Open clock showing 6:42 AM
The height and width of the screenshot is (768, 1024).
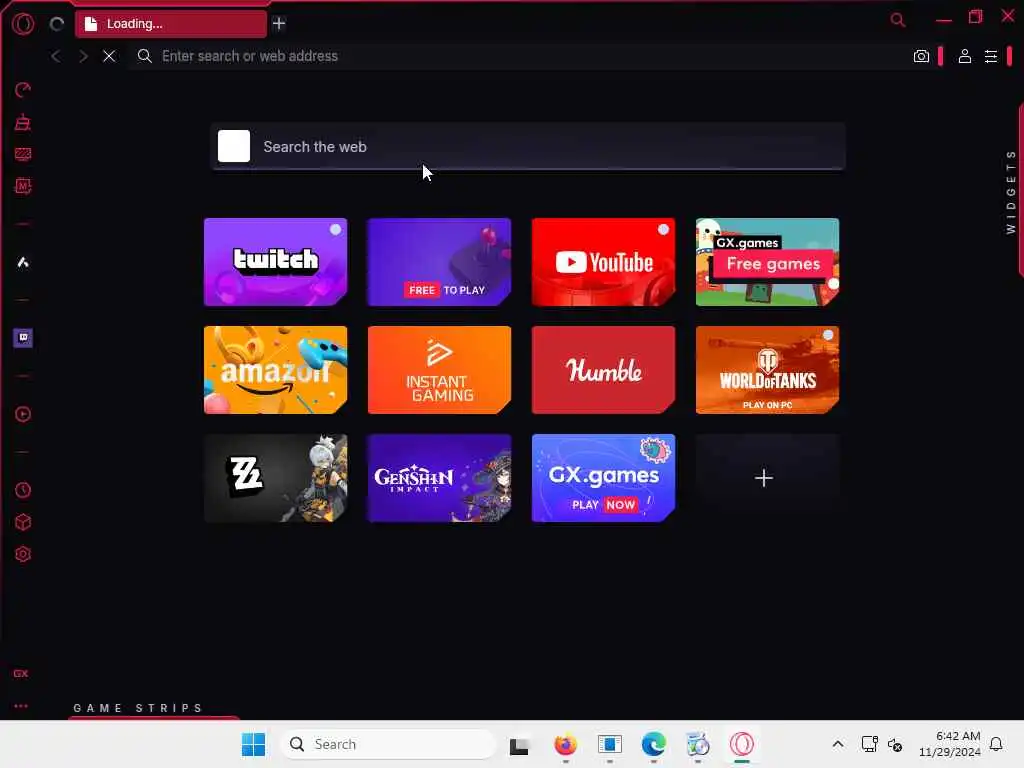click(950, 744)
